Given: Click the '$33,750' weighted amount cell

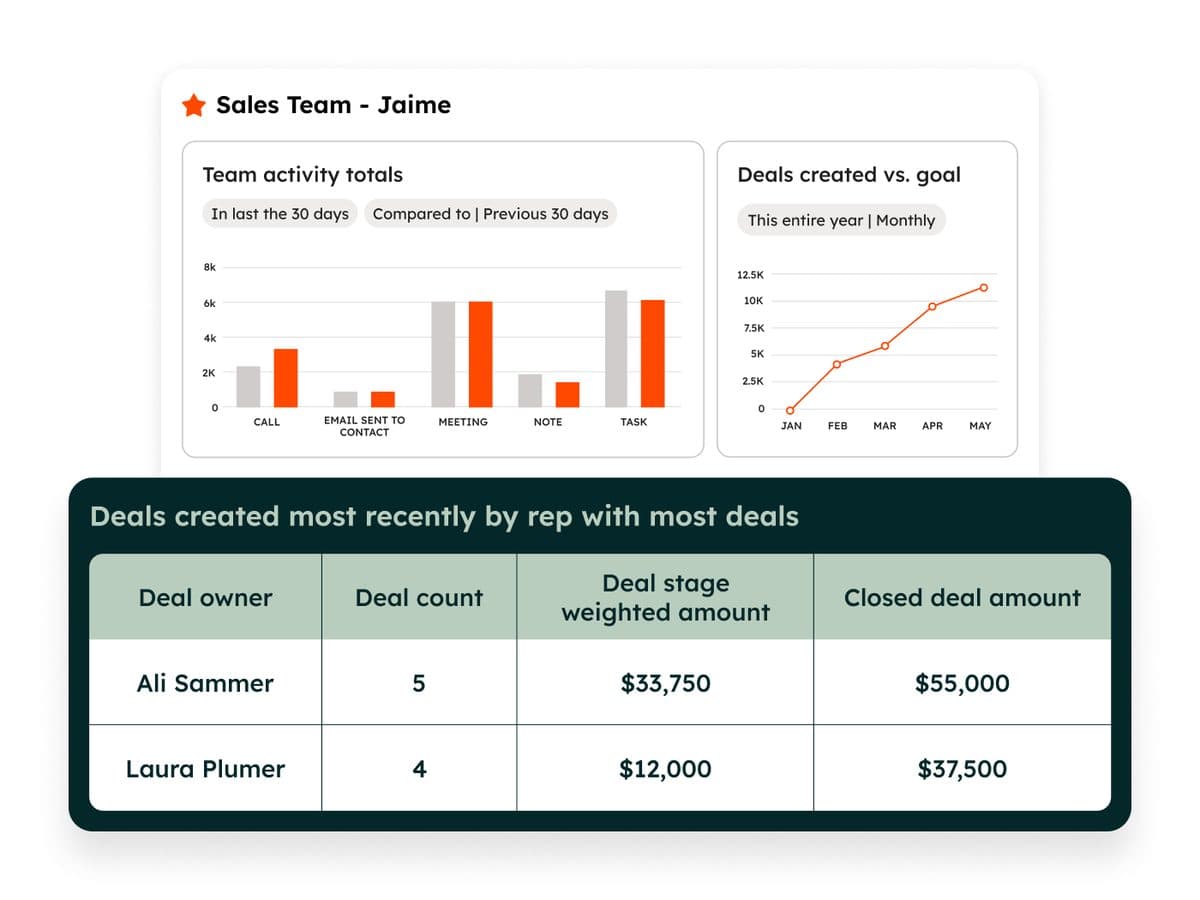Looking at the screenshot, I should click(665, 683).
